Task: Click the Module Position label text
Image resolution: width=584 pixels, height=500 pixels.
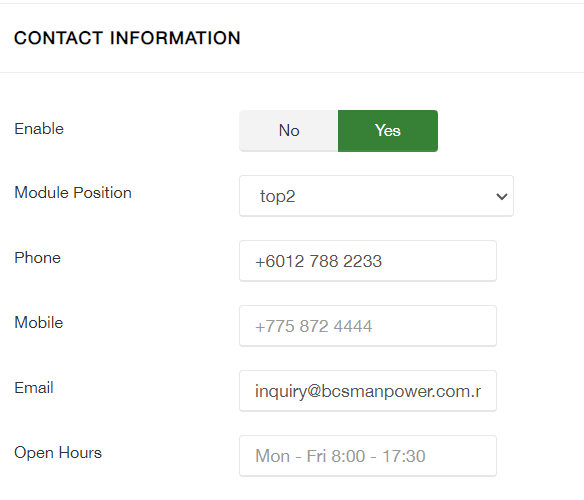Action: [x=73, y=193]
